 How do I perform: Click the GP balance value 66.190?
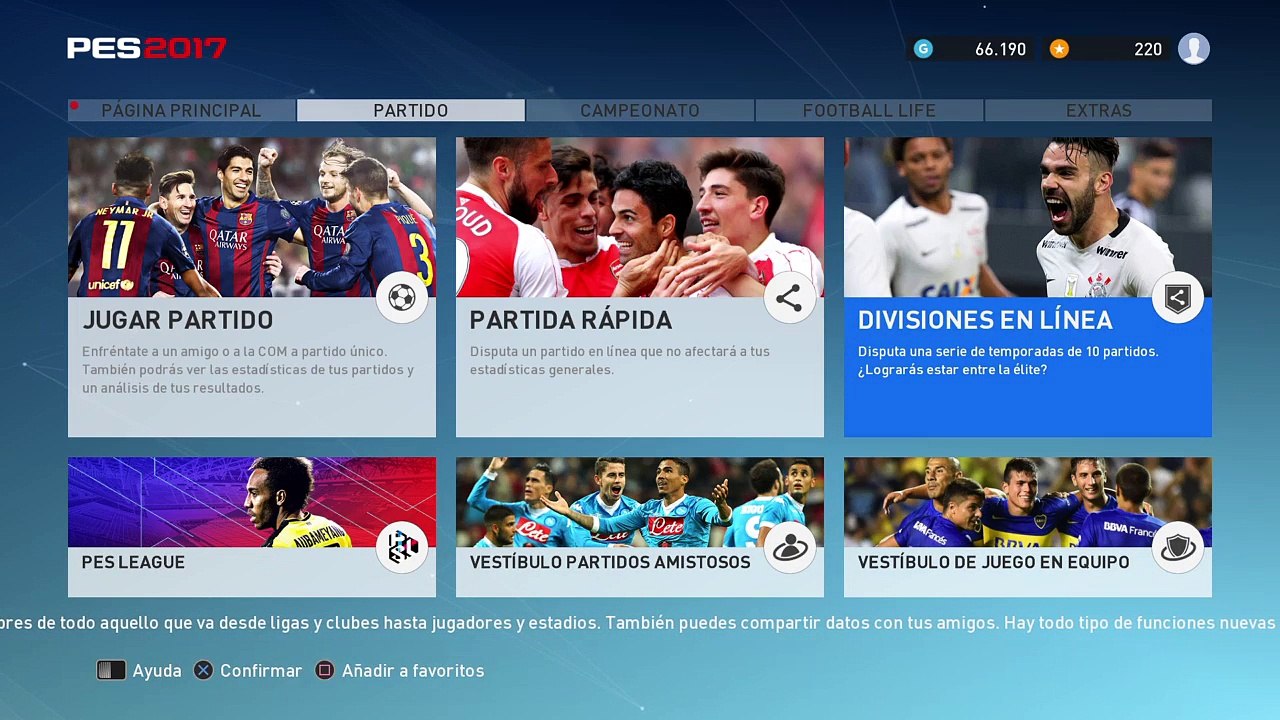(x=1000, y=49)
